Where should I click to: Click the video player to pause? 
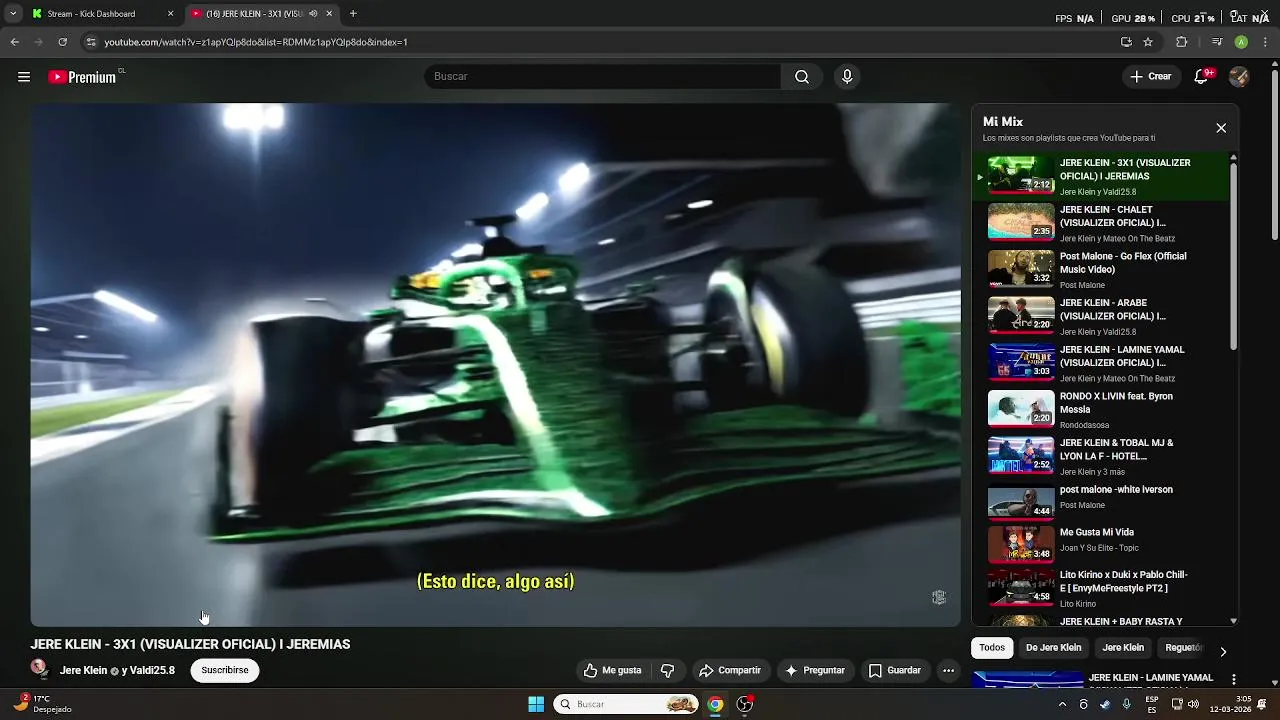[495, 365]
